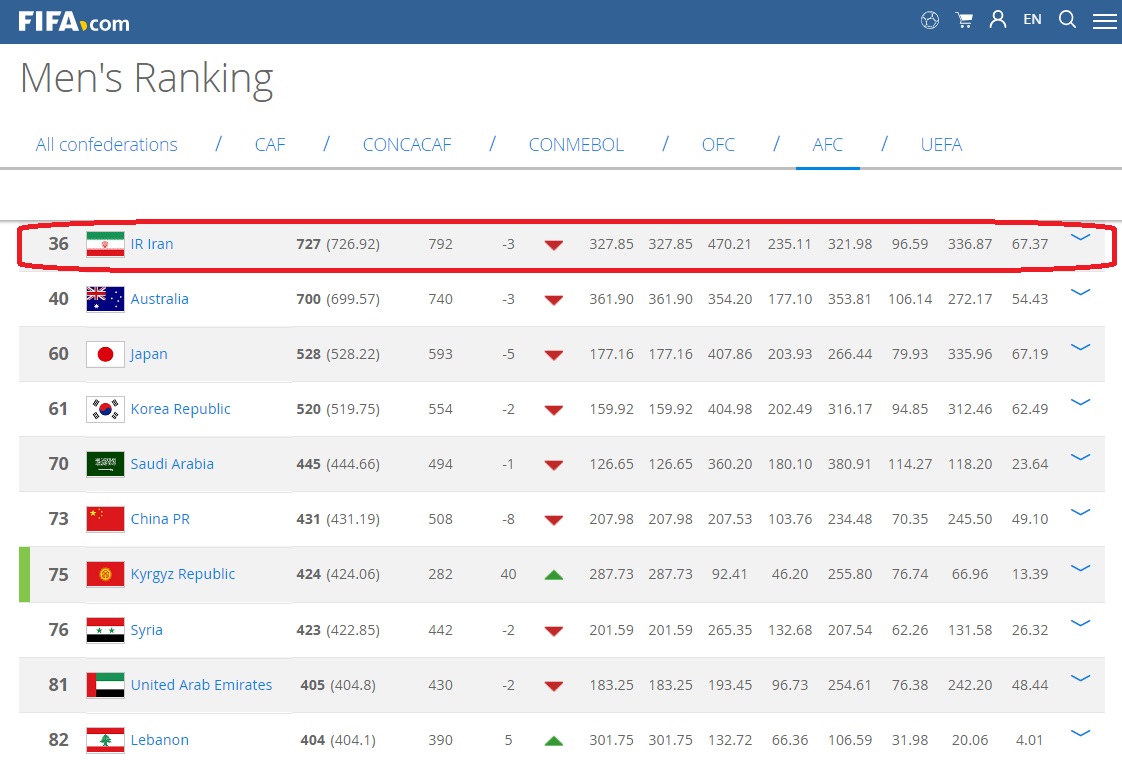The width and height of the screenshot is (1122, 768).
Task: Open the shopping cart icon
Action: coord(964,20)
